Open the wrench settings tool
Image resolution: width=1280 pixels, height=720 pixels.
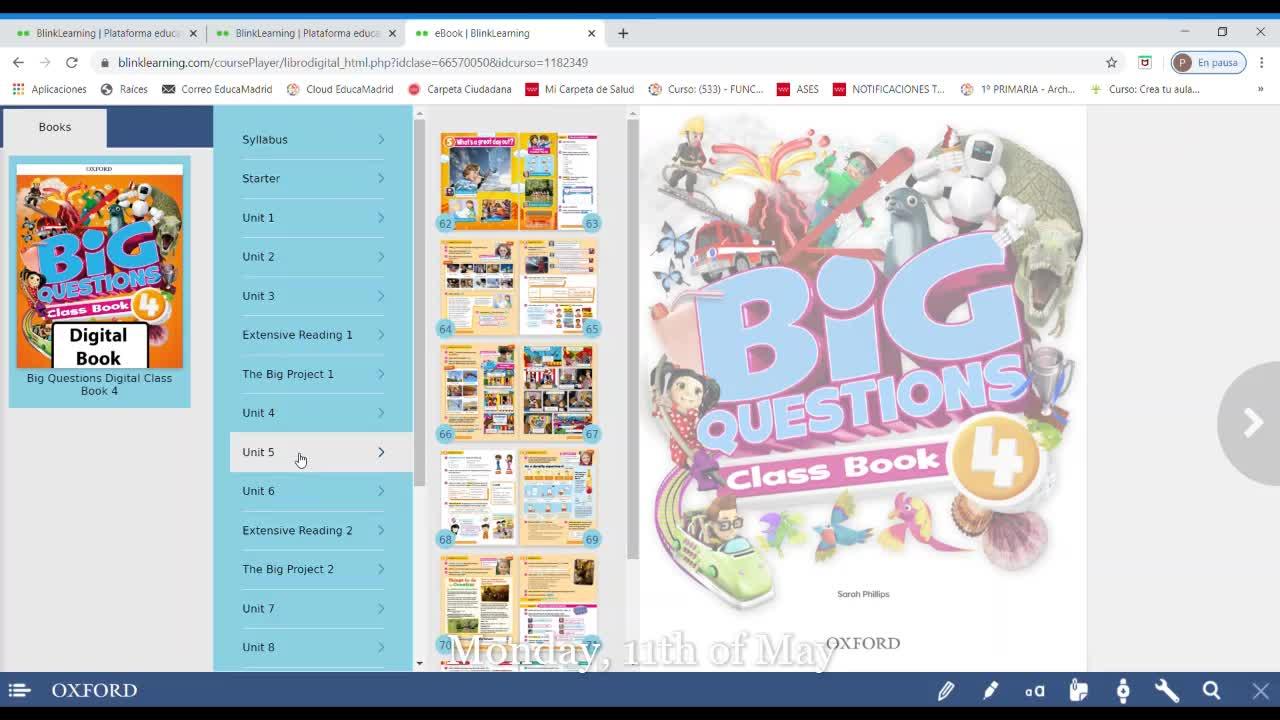tap(1167, 690)
